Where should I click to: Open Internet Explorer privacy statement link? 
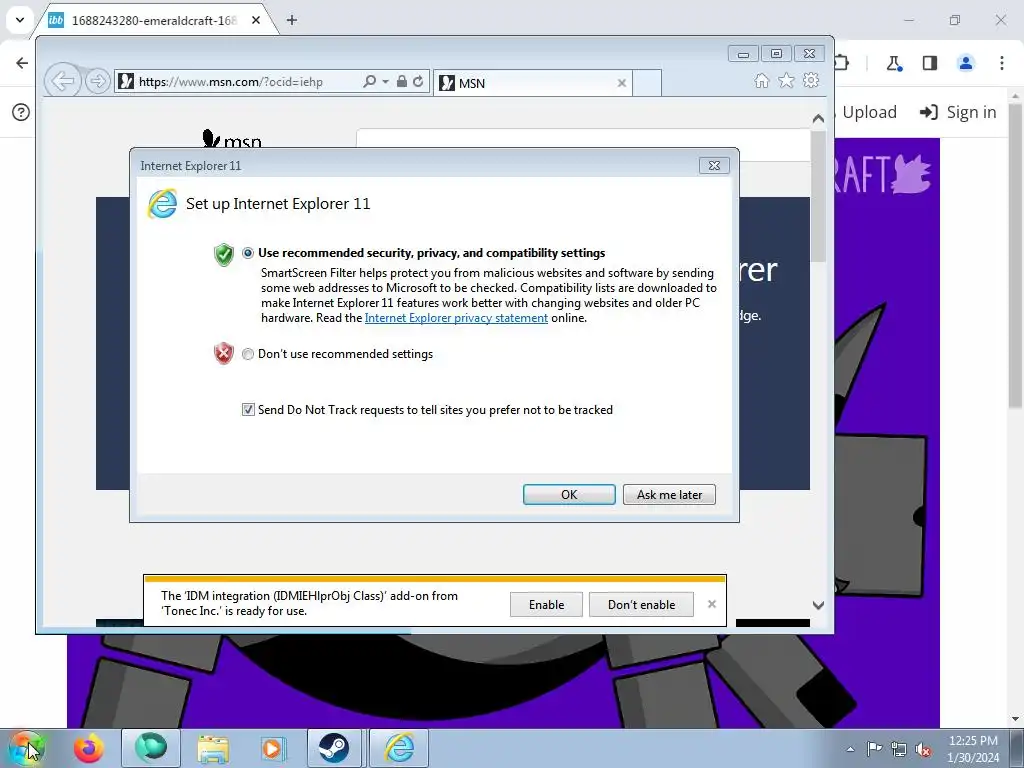click(456, 318)
